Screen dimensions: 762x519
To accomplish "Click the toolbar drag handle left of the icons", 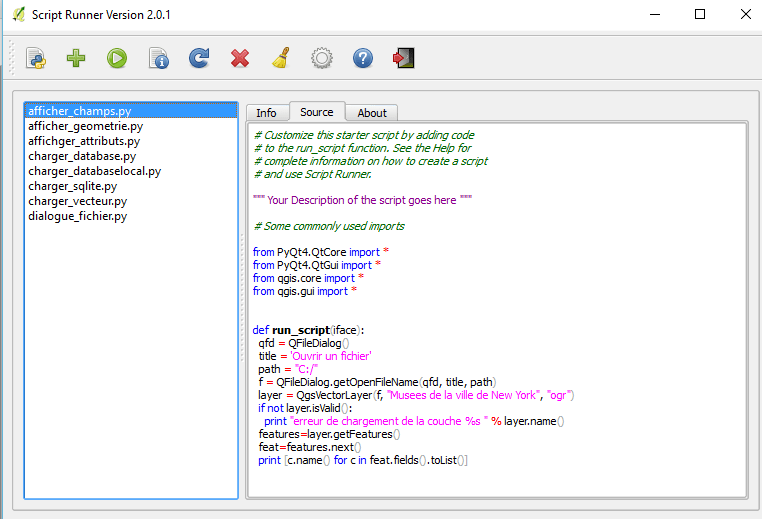I will [12, 58].
